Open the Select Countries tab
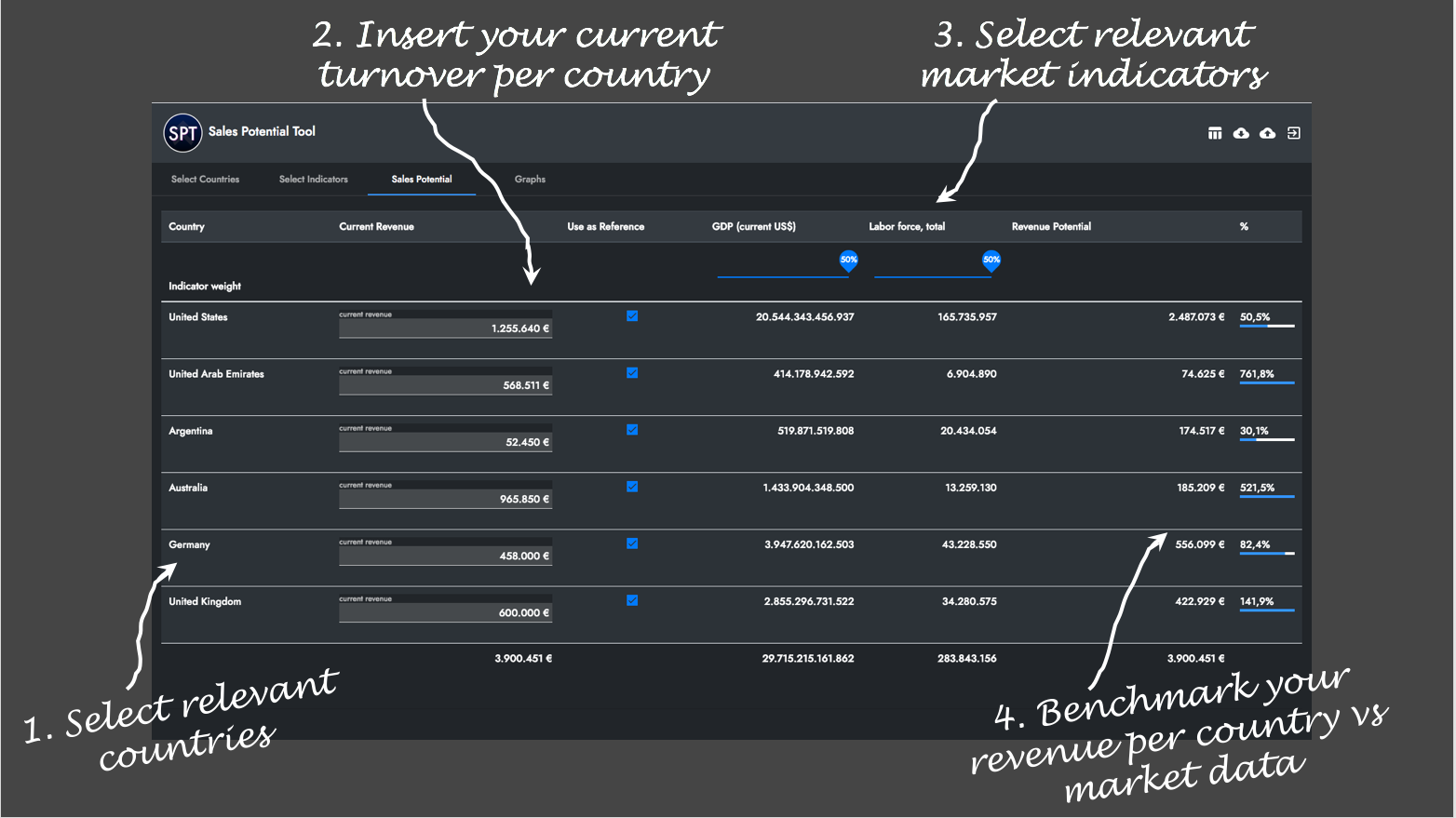 [205, 180]
